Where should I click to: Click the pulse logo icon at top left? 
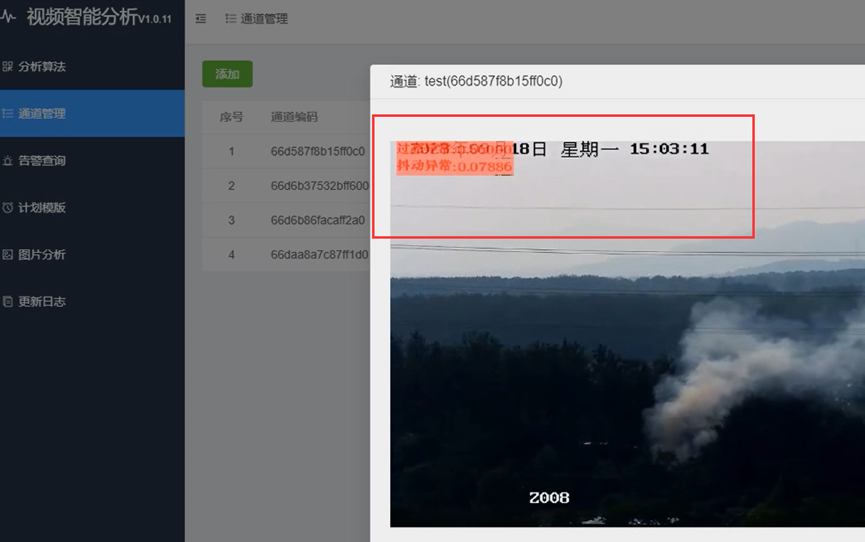tap(8, 17)
